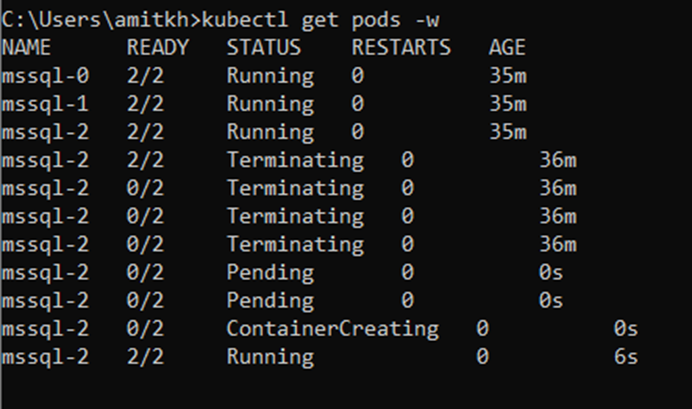Click the AGE column header
Image resolution: width=692 pixels, height=409 pixels.
point(507,47)
